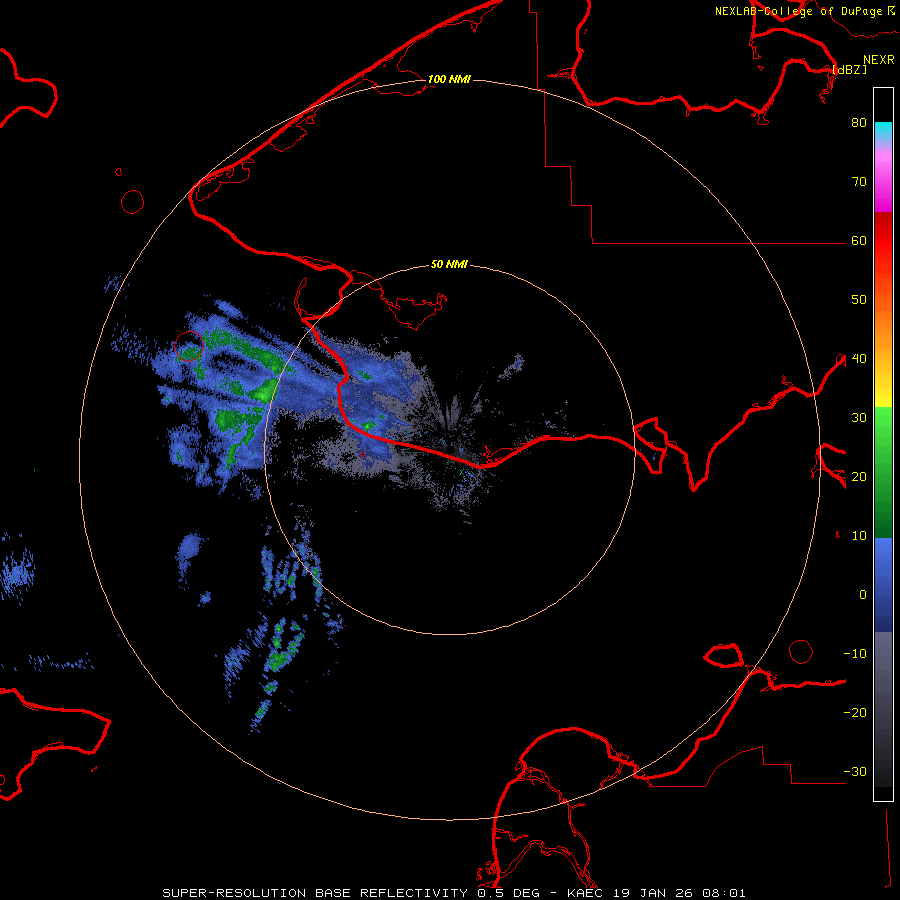Click the 0 value on the dBZ scale

(863, 595)
